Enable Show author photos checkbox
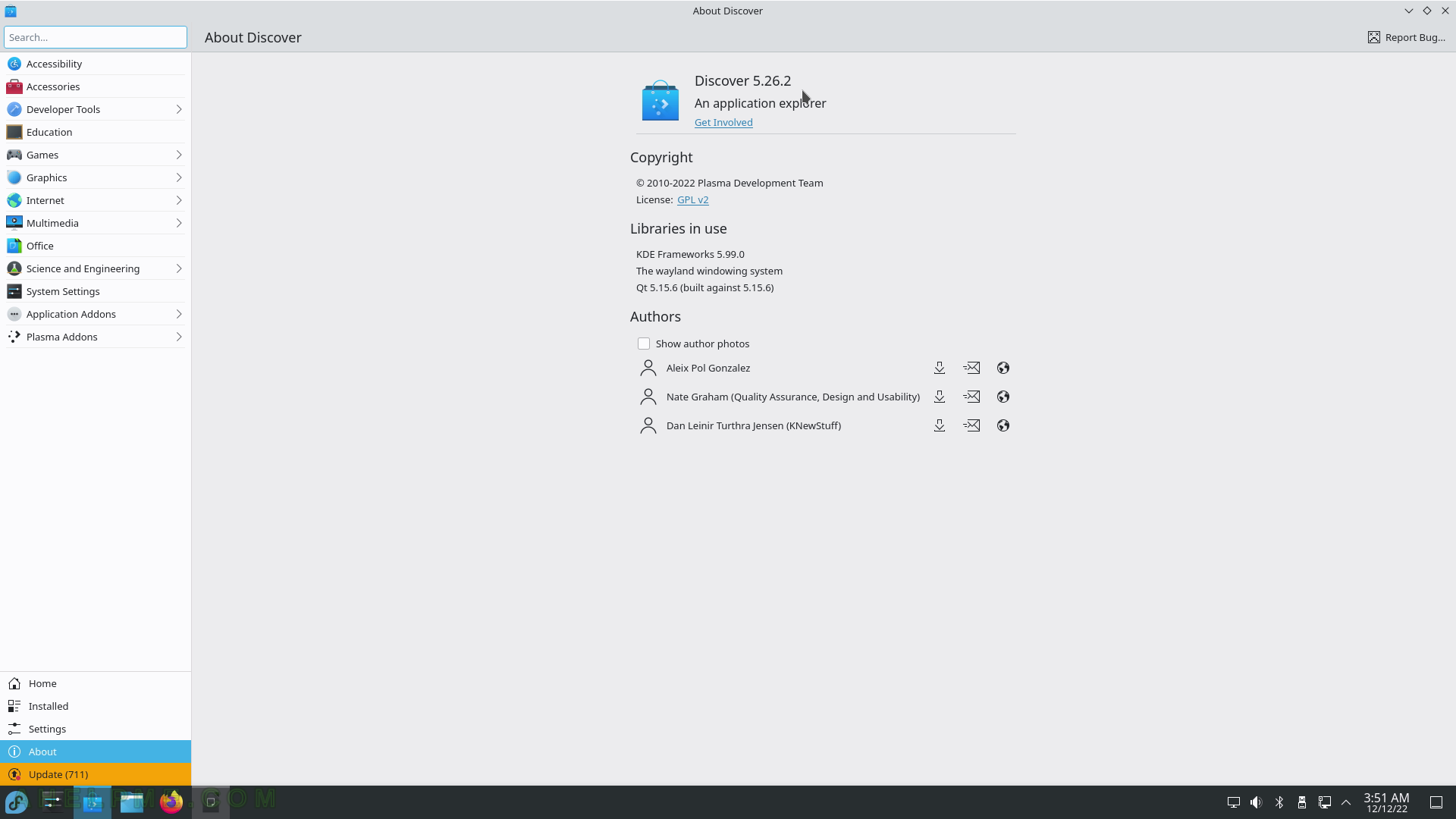Image resolution: width=1456 pixels, height=819 pixels. coord(644,344)
